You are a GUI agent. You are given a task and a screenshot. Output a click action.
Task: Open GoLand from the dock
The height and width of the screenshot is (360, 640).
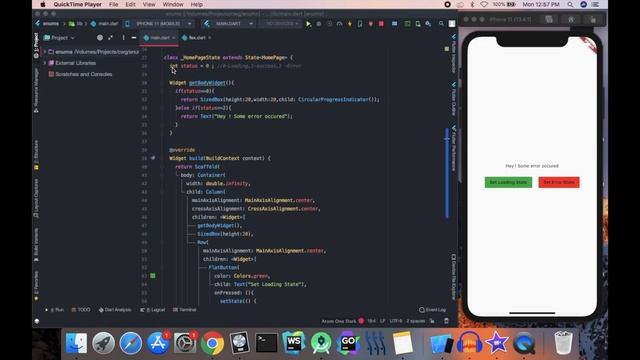pyautogui.click(x=348, y=343)
